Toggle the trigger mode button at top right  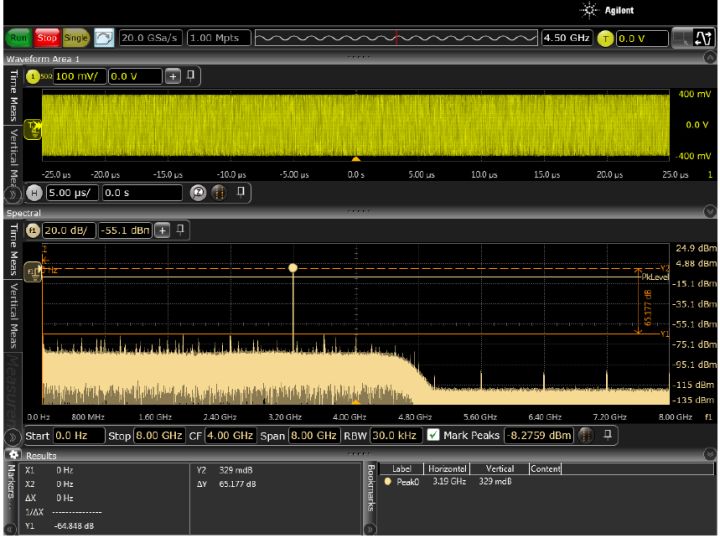click(x=703, y=38)
